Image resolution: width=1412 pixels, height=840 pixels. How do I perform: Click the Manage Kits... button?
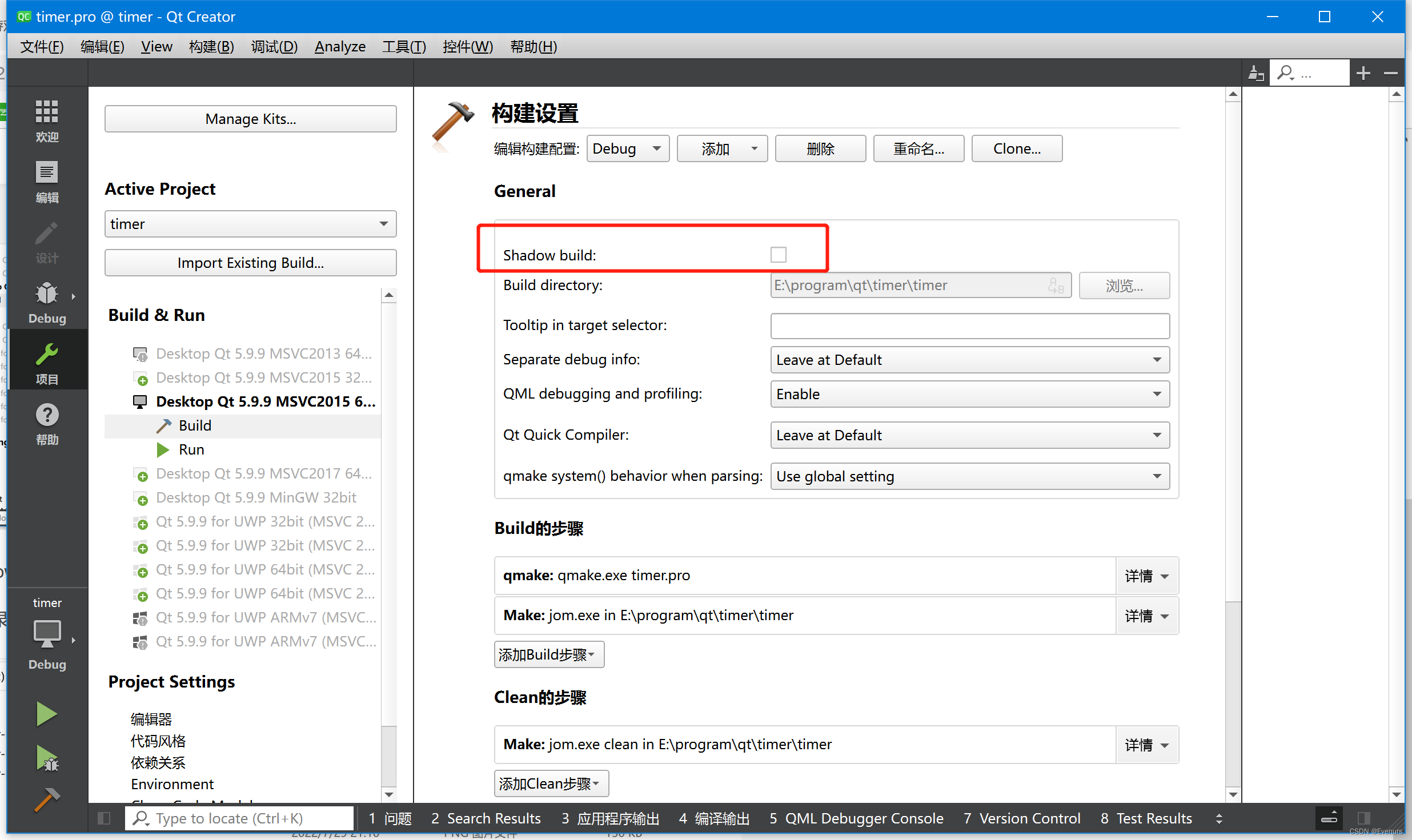click(250, 118)
